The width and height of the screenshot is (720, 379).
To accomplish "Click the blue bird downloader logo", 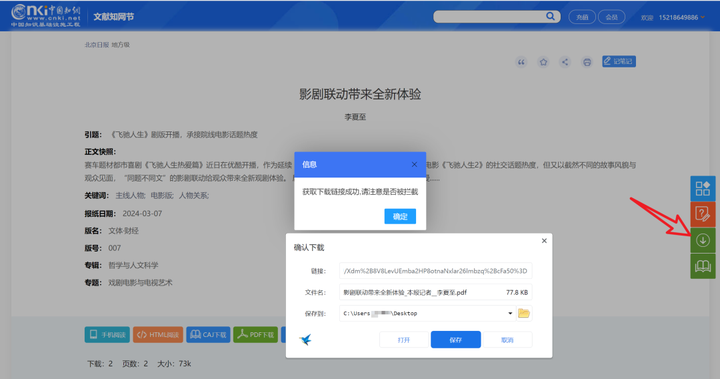I will pyautogui.click(x=305, y=339).
